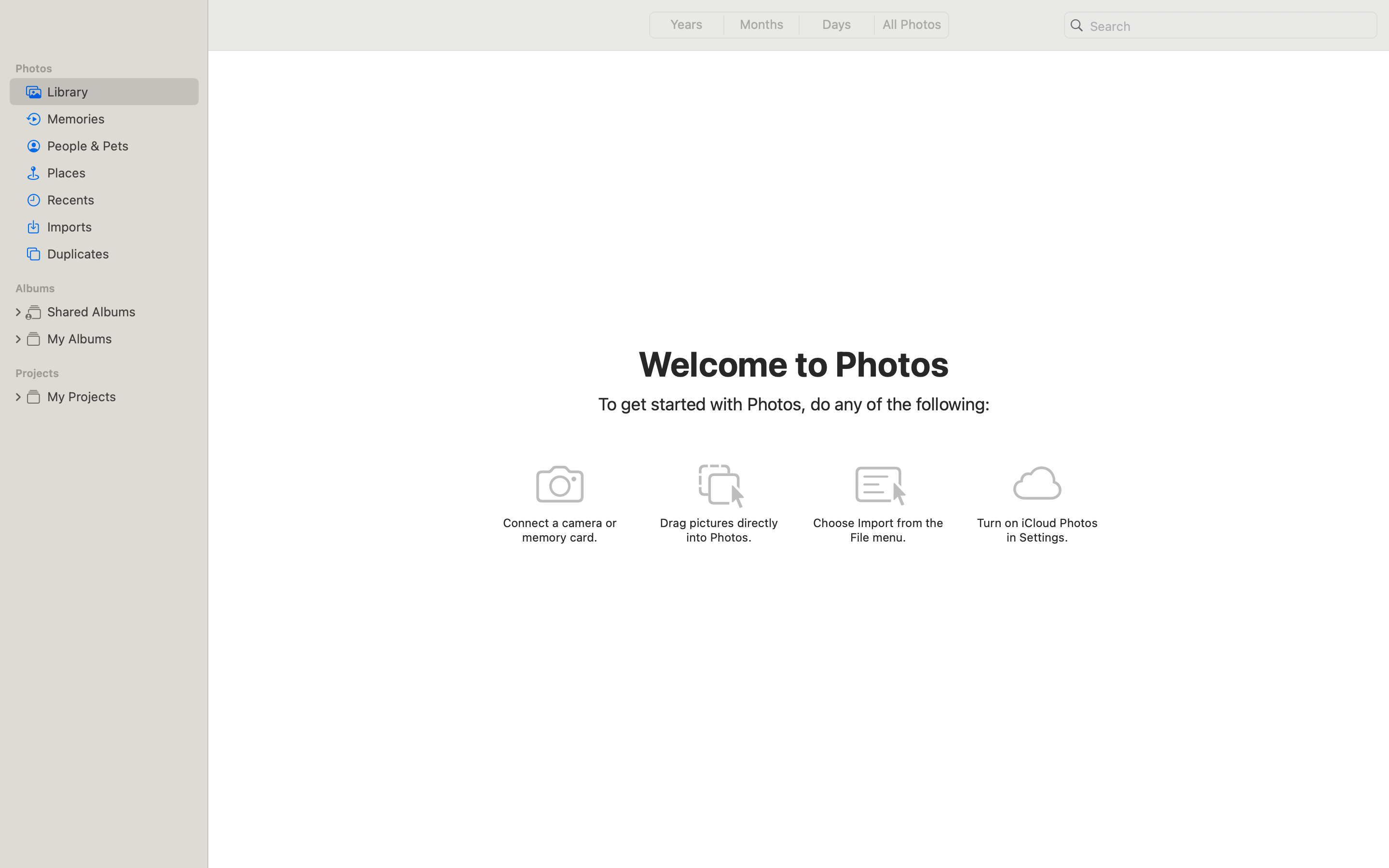1389x868 pixels.
Task: Expand the My Projects disclosure triangle
Action: [18, 397]
